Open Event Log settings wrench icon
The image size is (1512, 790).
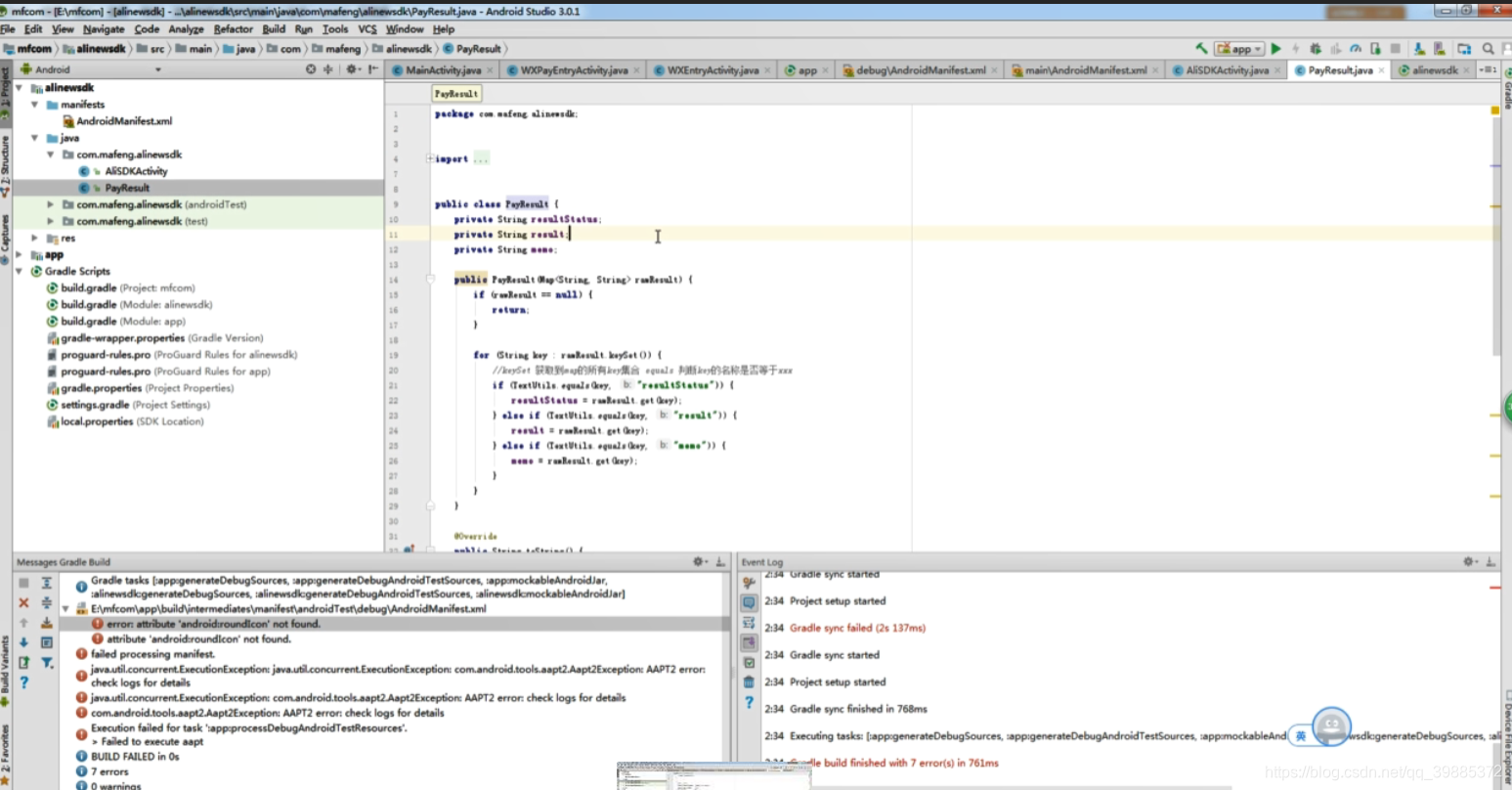(749, 581)
